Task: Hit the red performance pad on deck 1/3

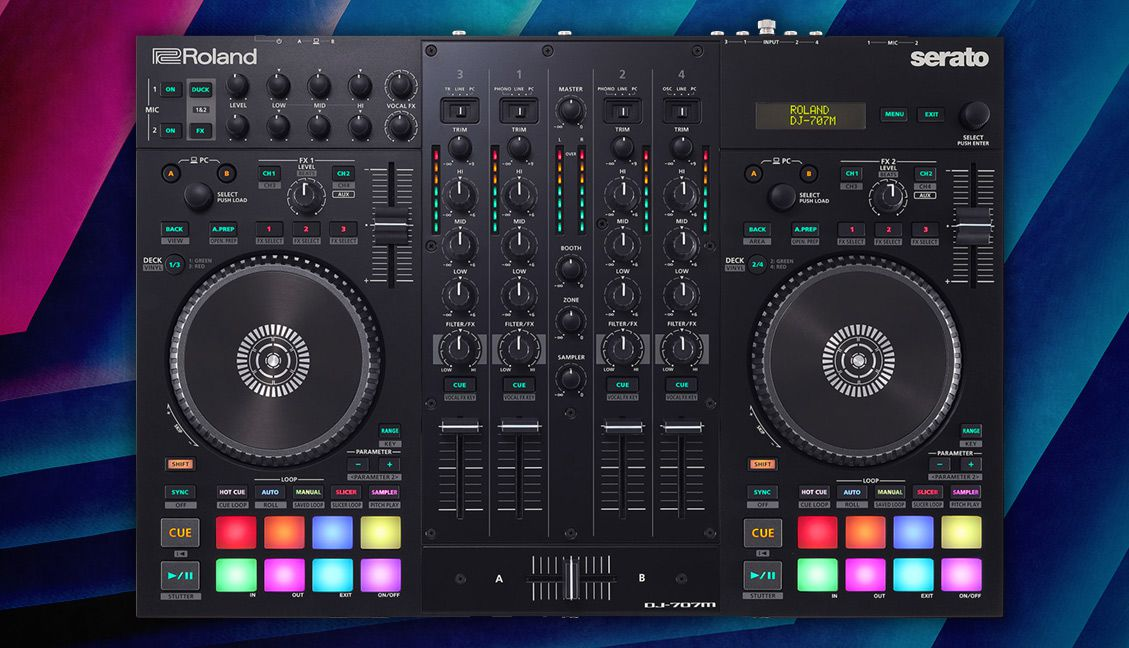Action: coord(235,533)
